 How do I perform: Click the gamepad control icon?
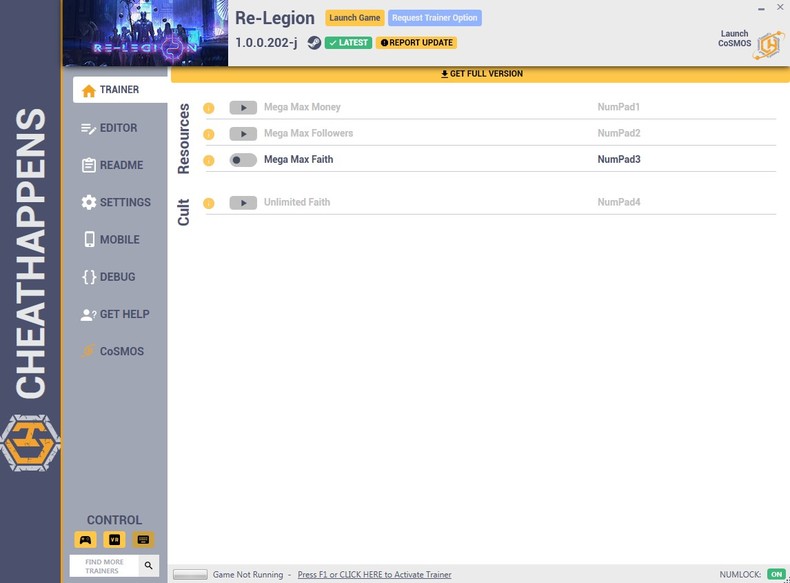point(86,540)
